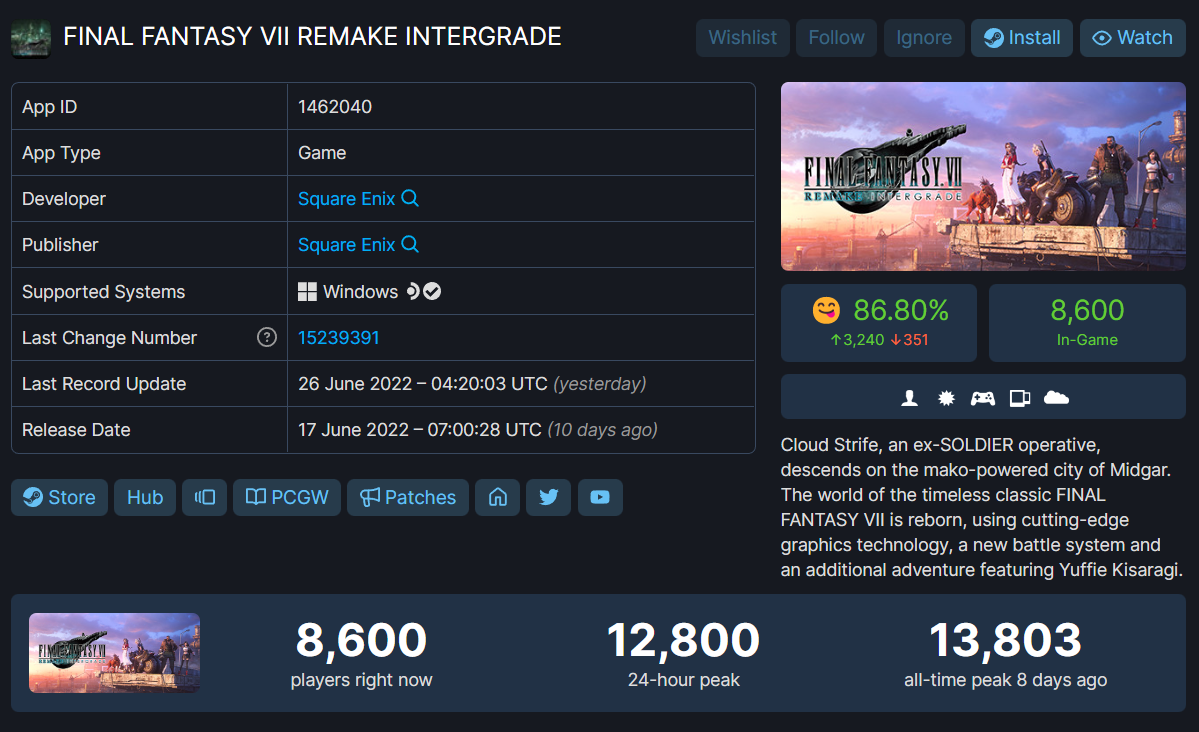
Task: Click the remote play devices icon
Action: point(1020,398)
